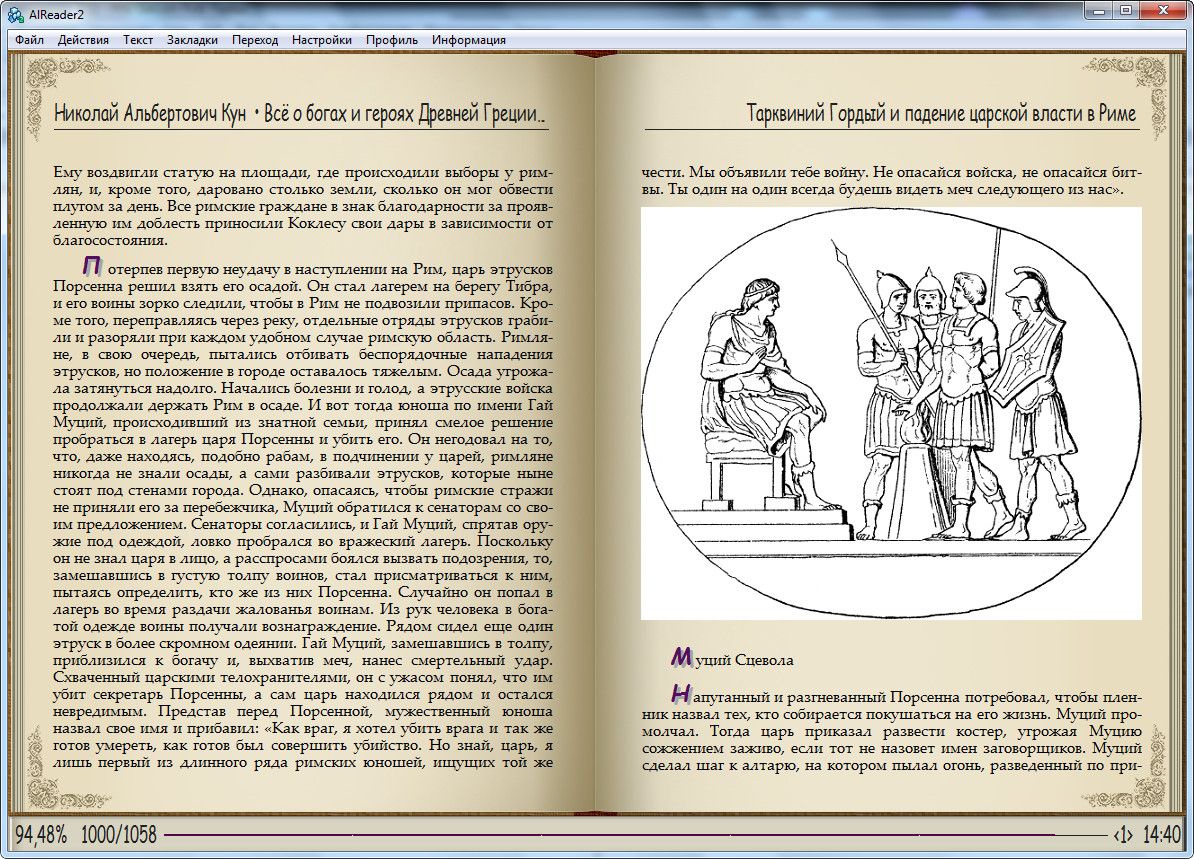Click the line 'чести. Мы объявили тебе войну'
This screenshot has height=859, width=1194.
point(891,172)
